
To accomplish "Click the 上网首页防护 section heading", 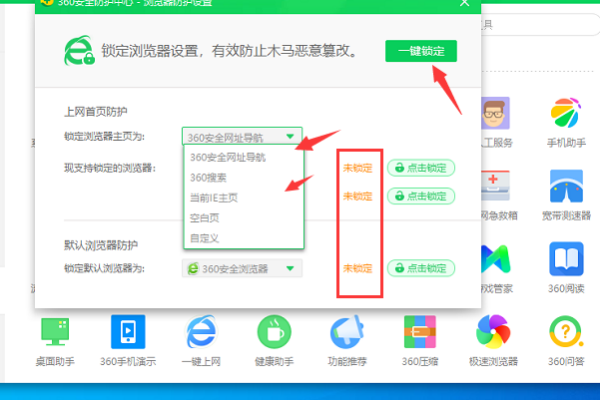I will click(96, 111).
